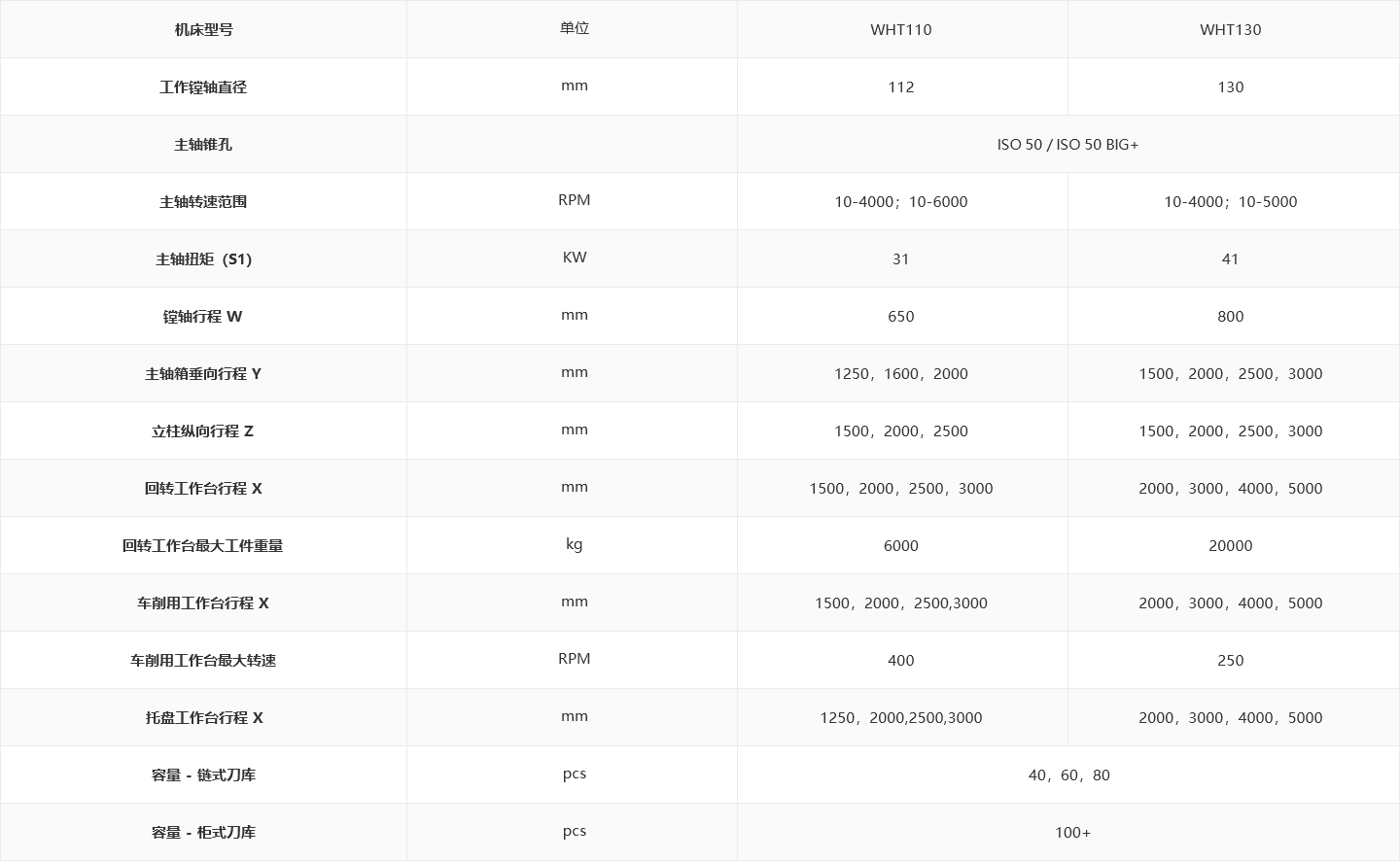Select the 20000 max workpiece weight value
The height and width of the screenshot is (861, 1400).
click(1230, 545)
